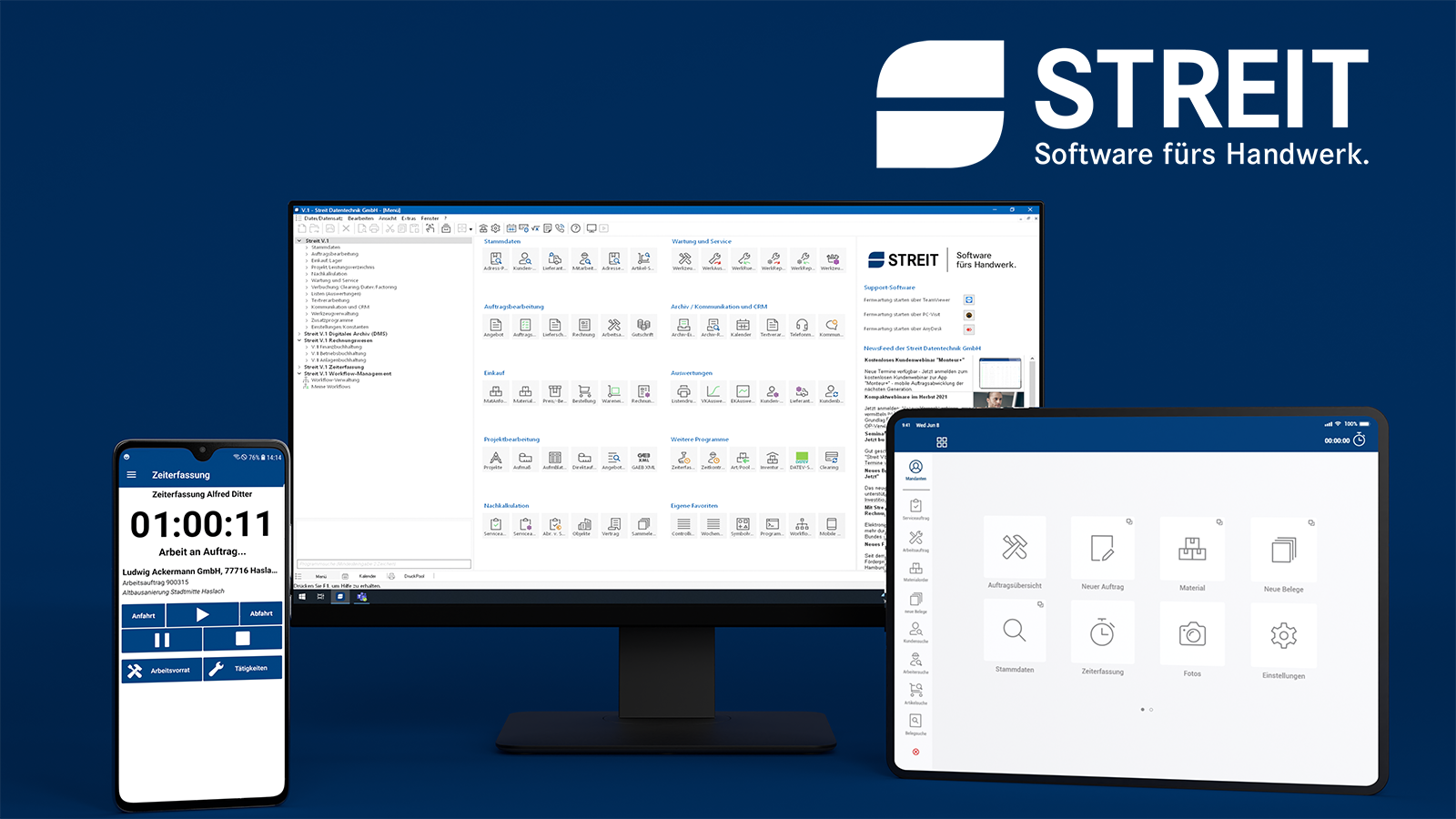
Task: Tap Arbeitsvorrat button on phone
Action: pyautogui.click(x=161, y=671)
